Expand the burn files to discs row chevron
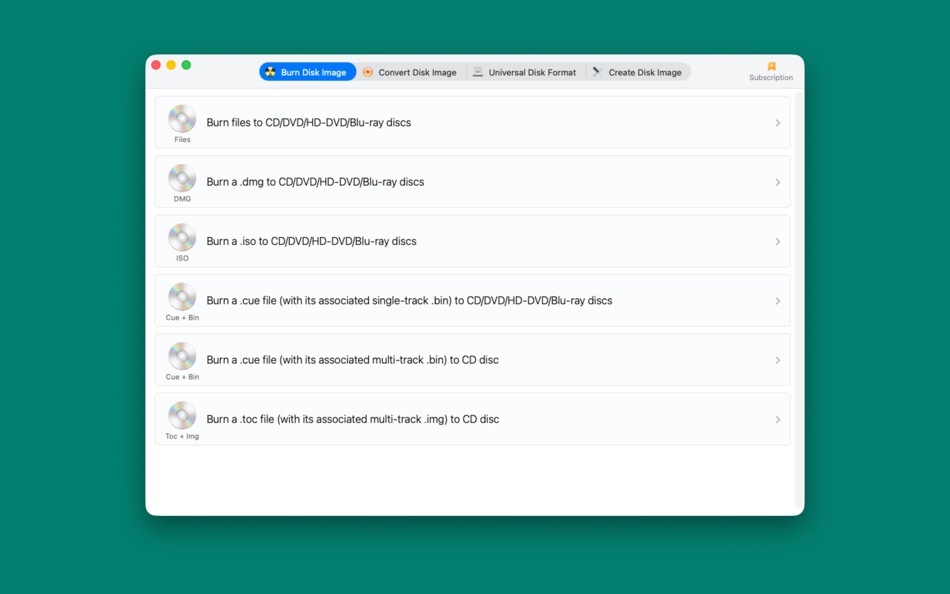 click(x=778, y=122)
